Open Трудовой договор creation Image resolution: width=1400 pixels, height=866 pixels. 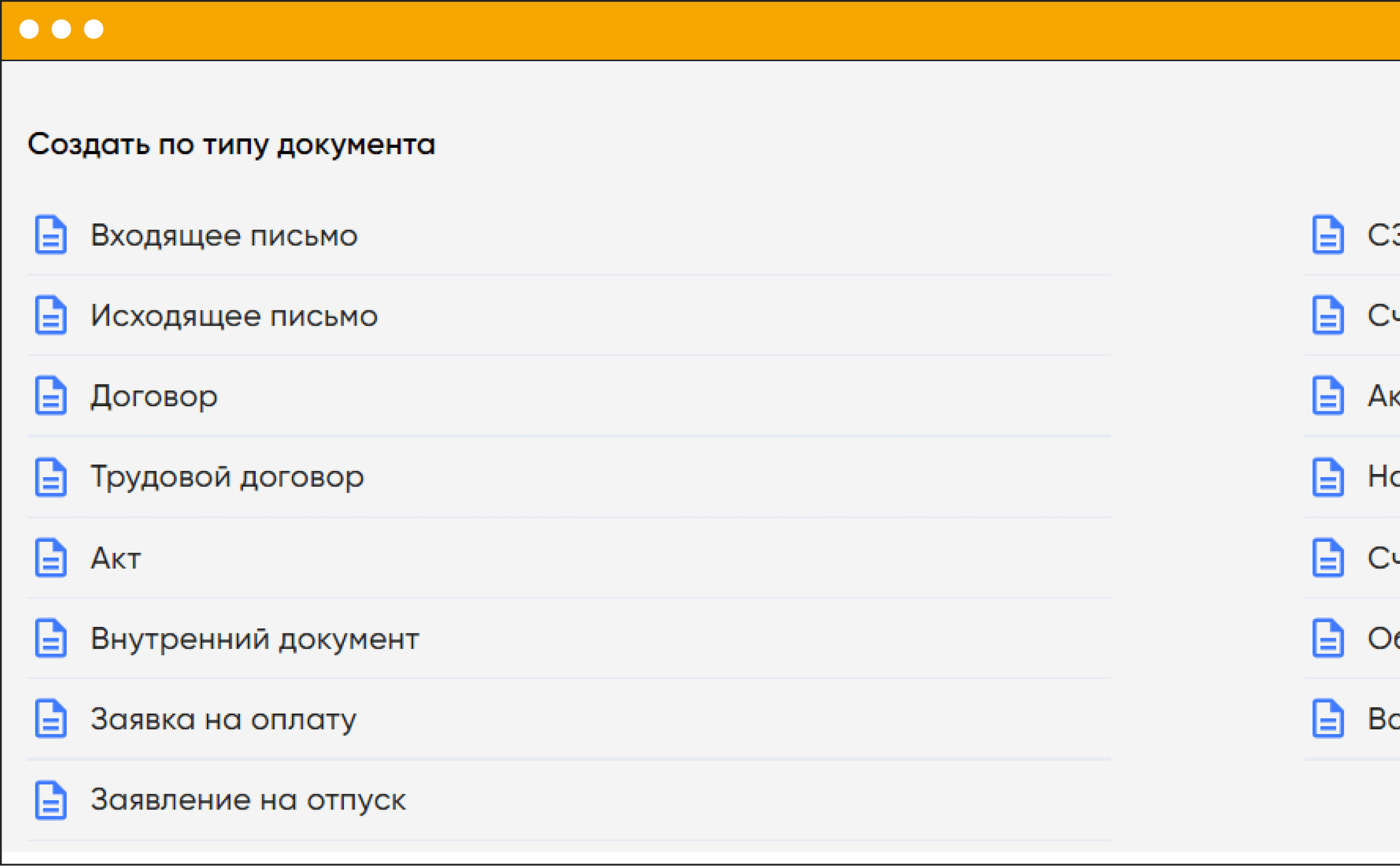227,477
